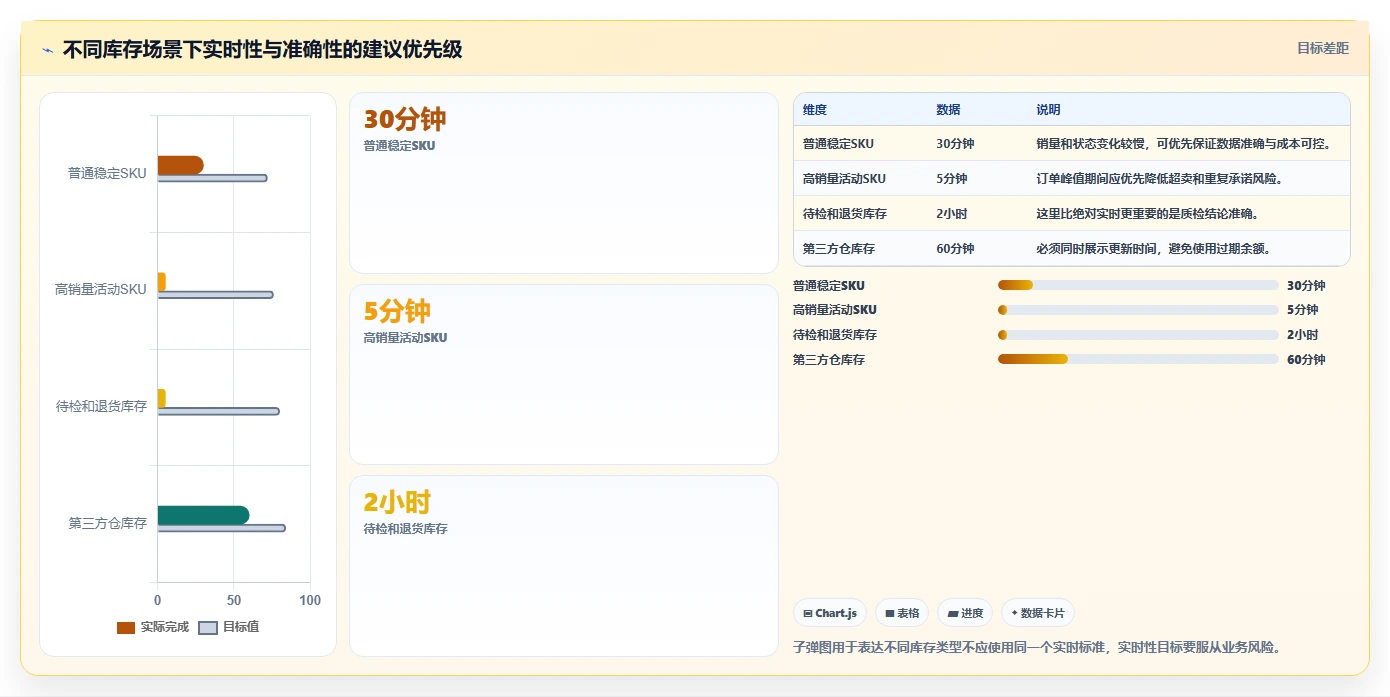Click the 待检和退货库存 progress bar

coord(1138,335)
